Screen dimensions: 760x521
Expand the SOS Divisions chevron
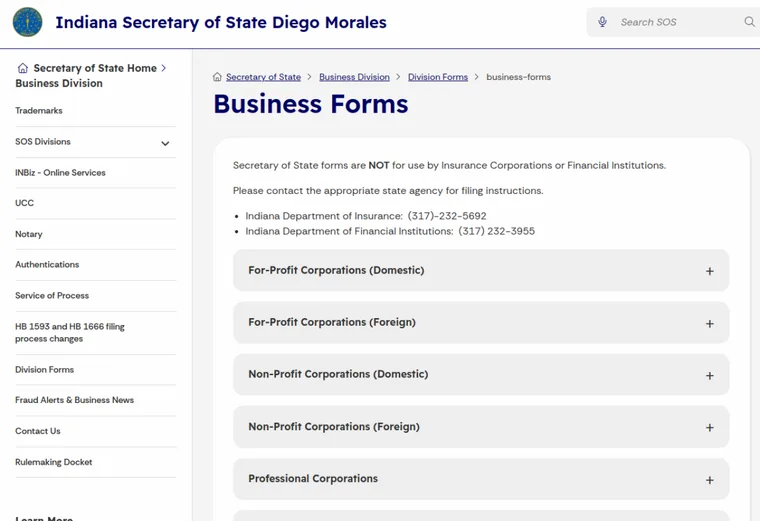(165, 143)
